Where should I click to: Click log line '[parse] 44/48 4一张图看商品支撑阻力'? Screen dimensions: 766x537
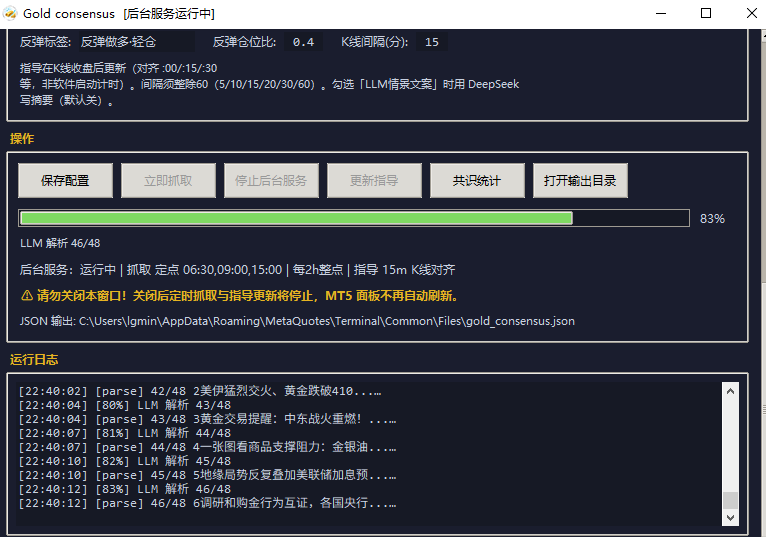(207, 447)
